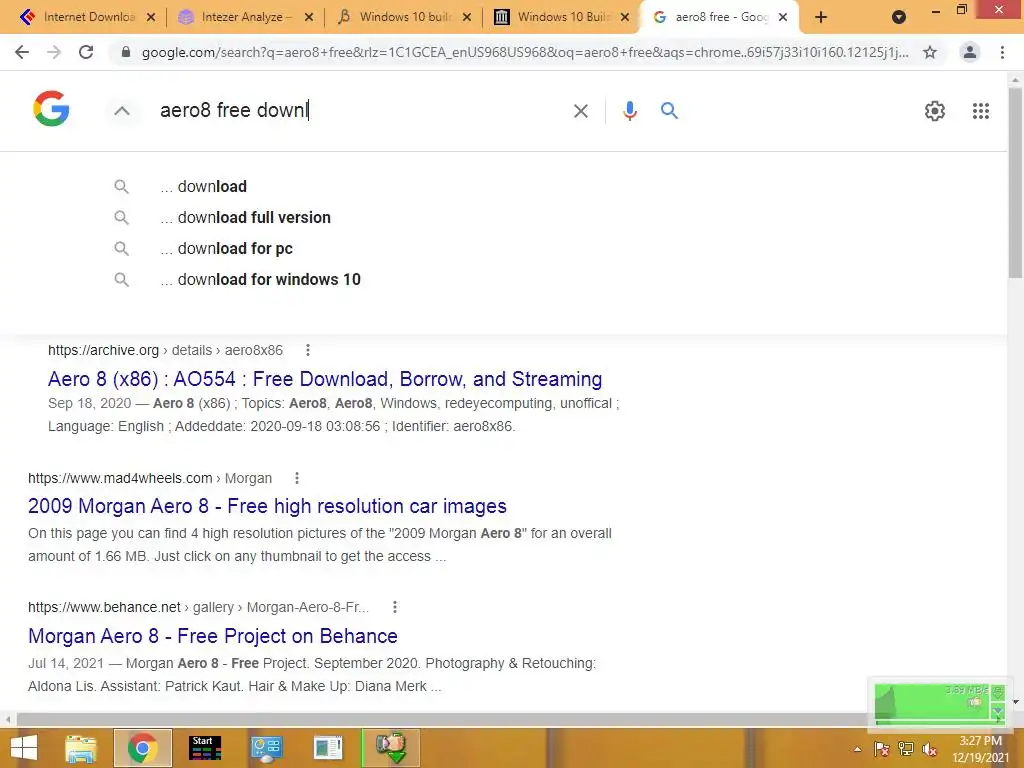Open Google apps grid

981,111
